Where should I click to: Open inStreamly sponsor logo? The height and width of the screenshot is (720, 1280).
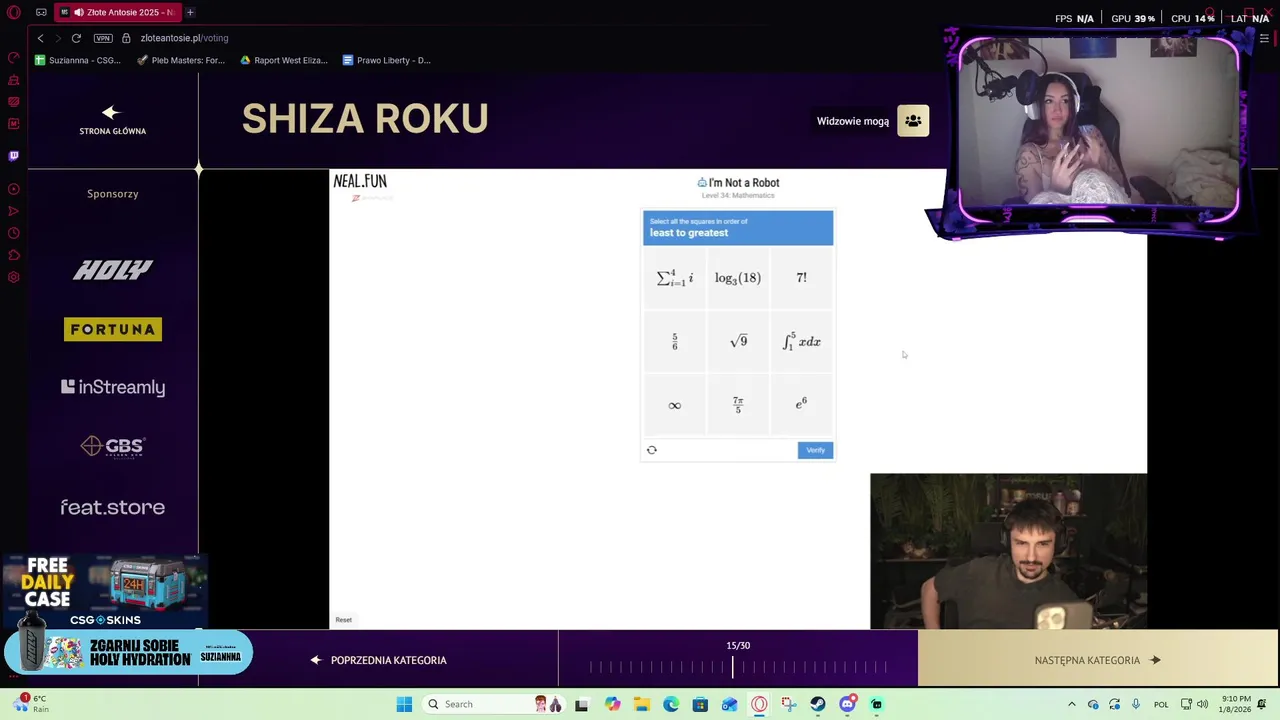pyautogui.click(x=112, y=387)
